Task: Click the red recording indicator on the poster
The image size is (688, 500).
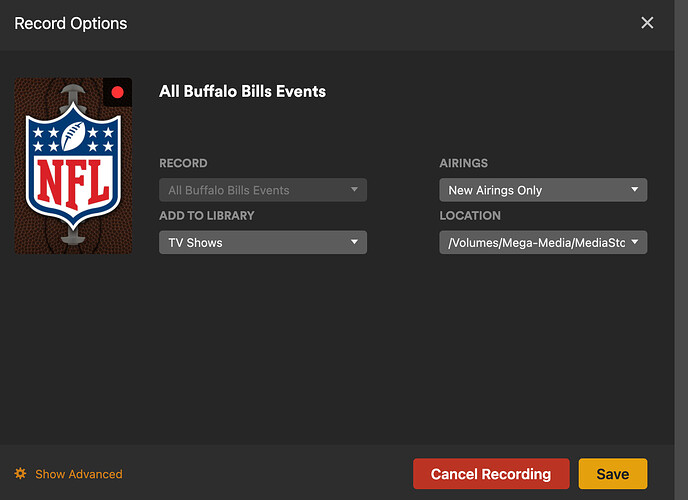Action: [117, 92]
